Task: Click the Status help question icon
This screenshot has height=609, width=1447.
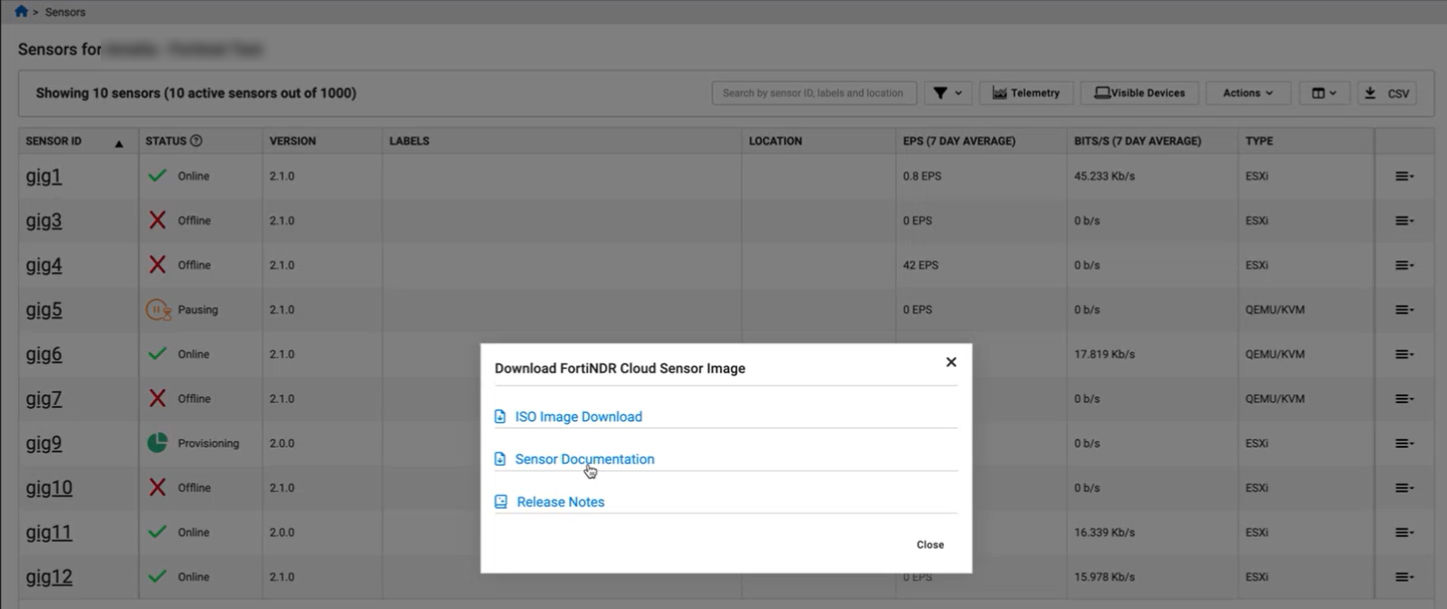Action: click(x=196, y=141)
